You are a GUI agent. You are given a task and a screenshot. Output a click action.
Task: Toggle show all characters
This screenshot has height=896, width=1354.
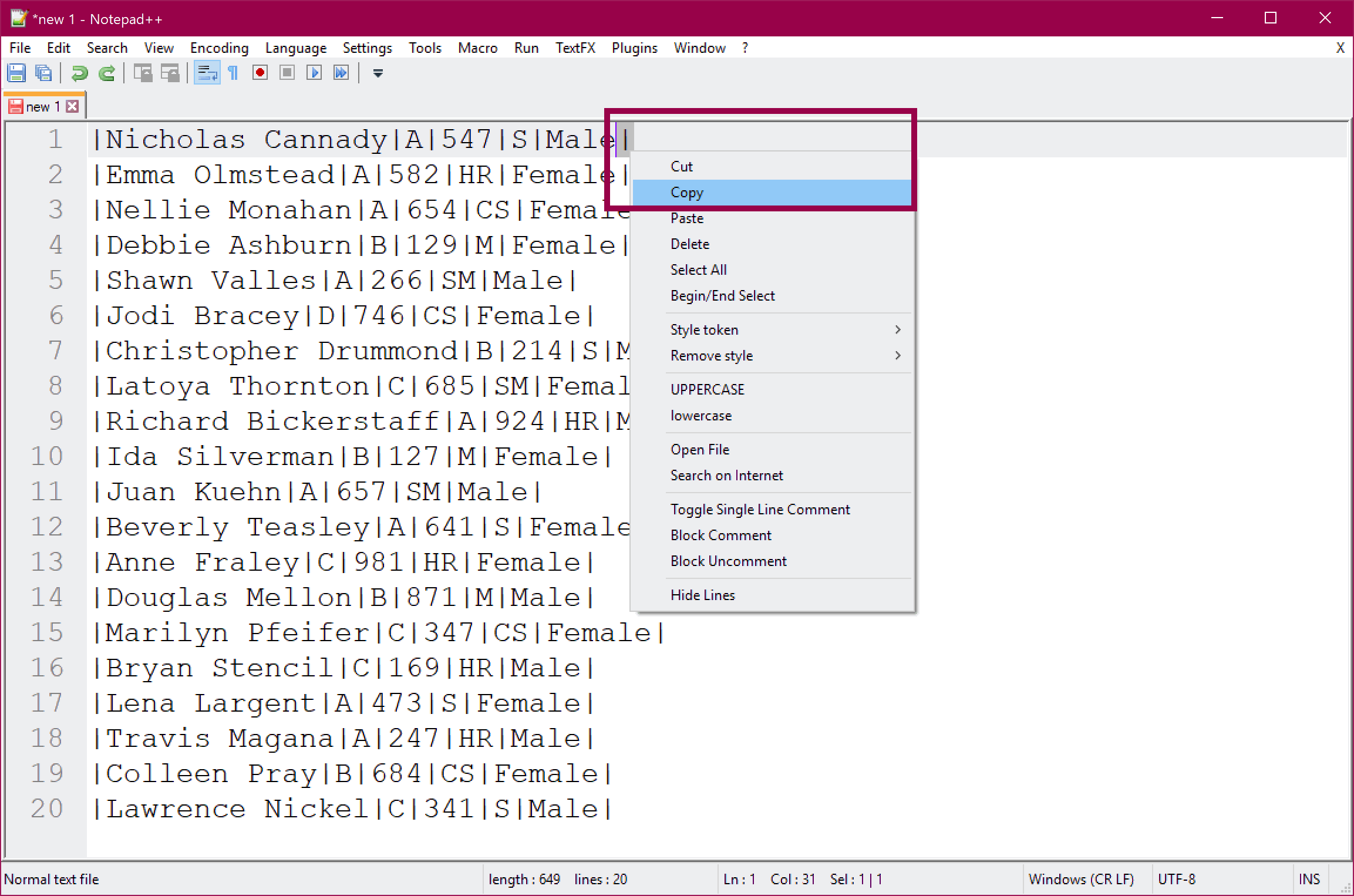233,72
